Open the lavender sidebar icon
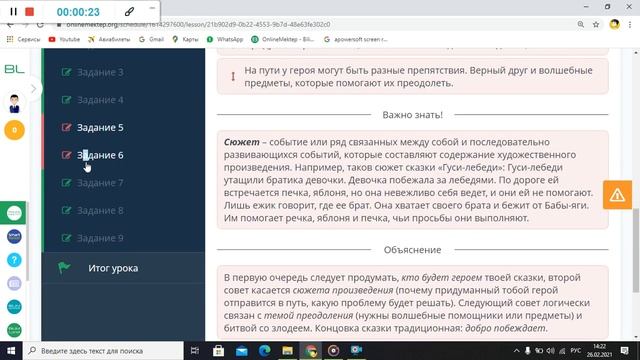Screen dimensions: 640x360 click(x=14, y=283)
